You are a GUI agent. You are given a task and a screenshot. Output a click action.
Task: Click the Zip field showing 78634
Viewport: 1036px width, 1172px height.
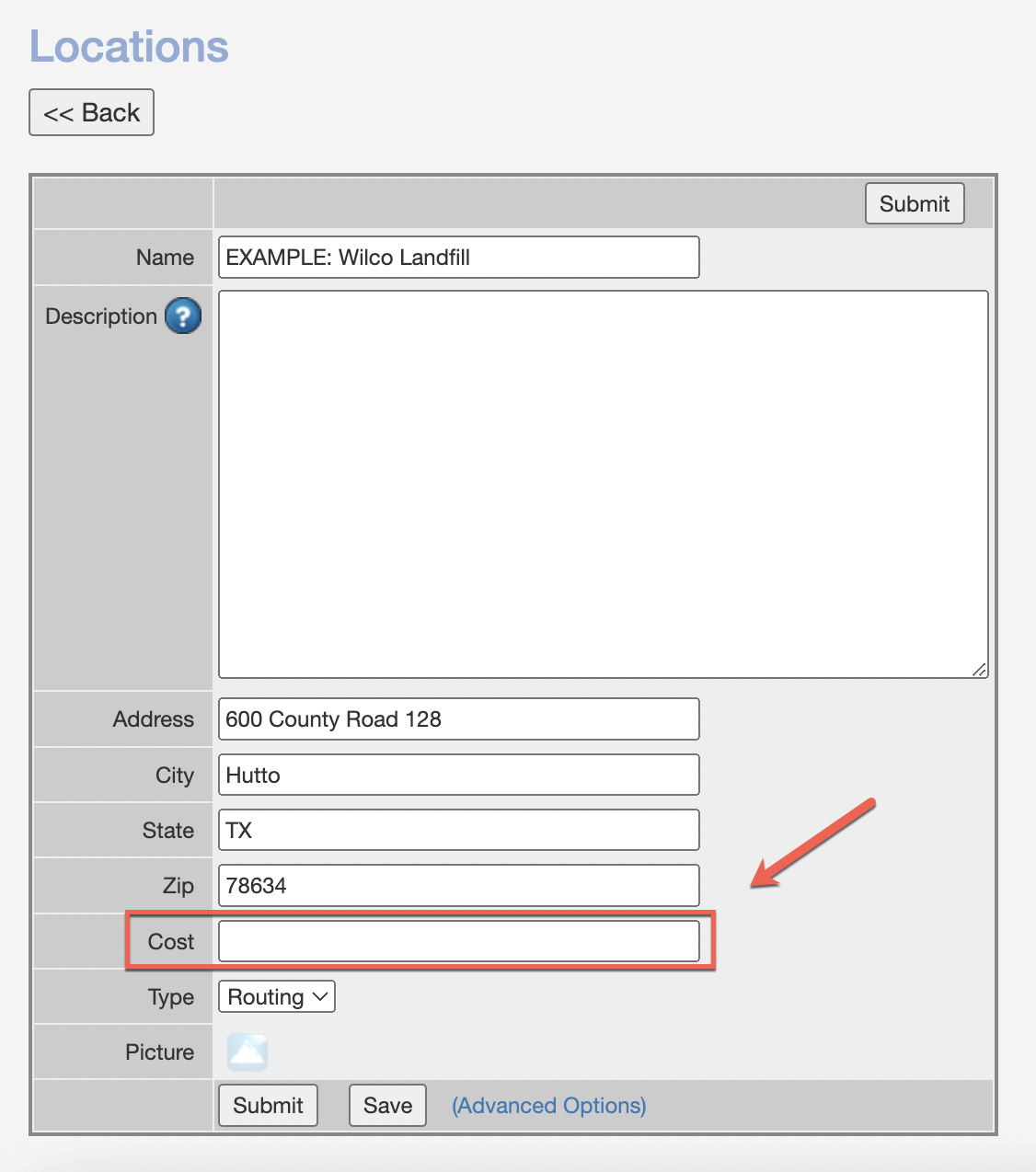(x=458, y=886)
